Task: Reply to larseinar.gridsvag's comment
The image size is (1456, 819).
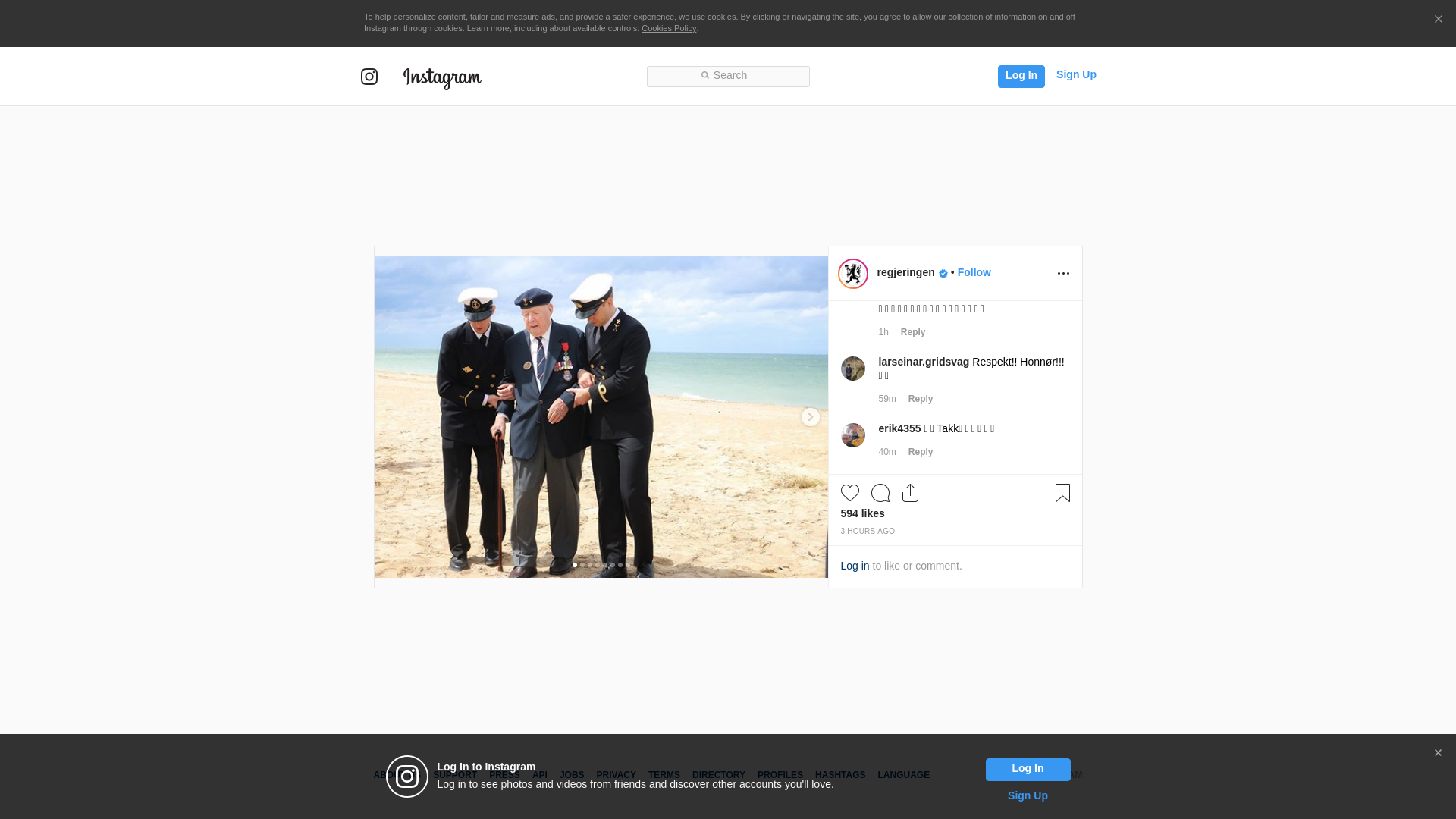Action: [920, 399]
